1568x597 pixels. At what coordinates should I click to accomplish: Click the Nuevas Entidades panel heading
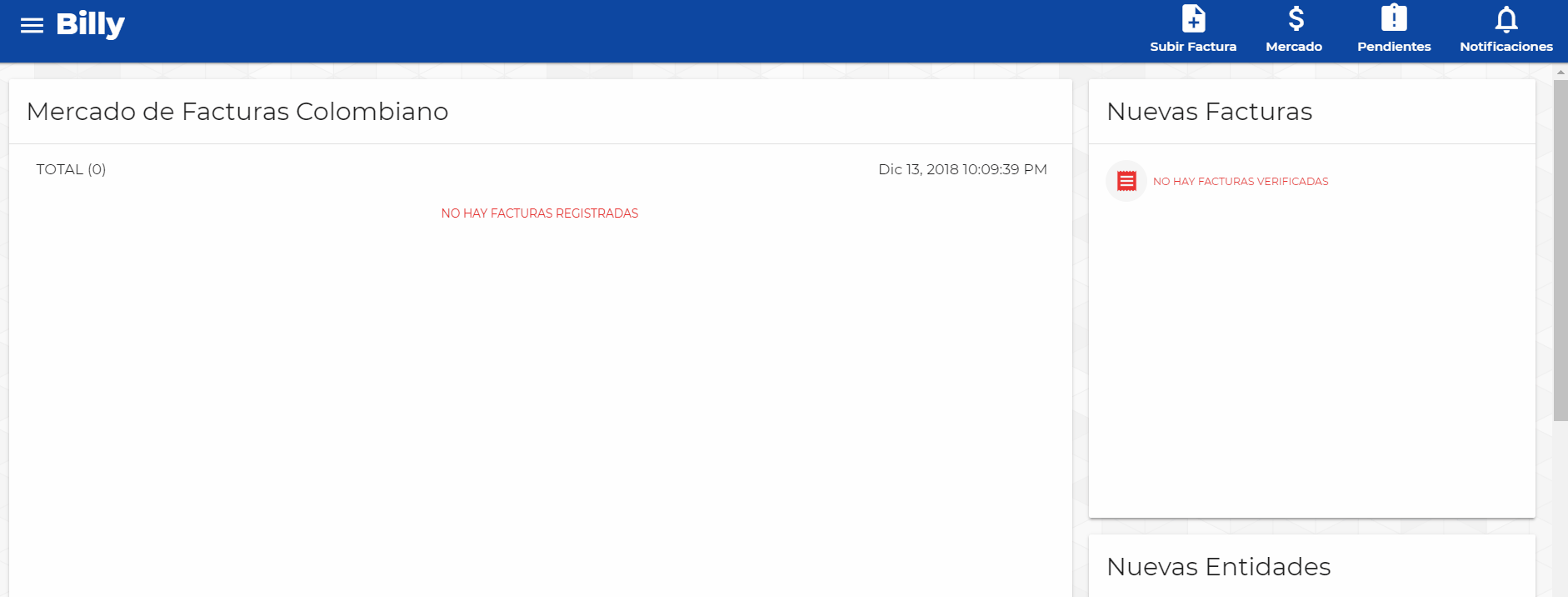[1218, 567]
